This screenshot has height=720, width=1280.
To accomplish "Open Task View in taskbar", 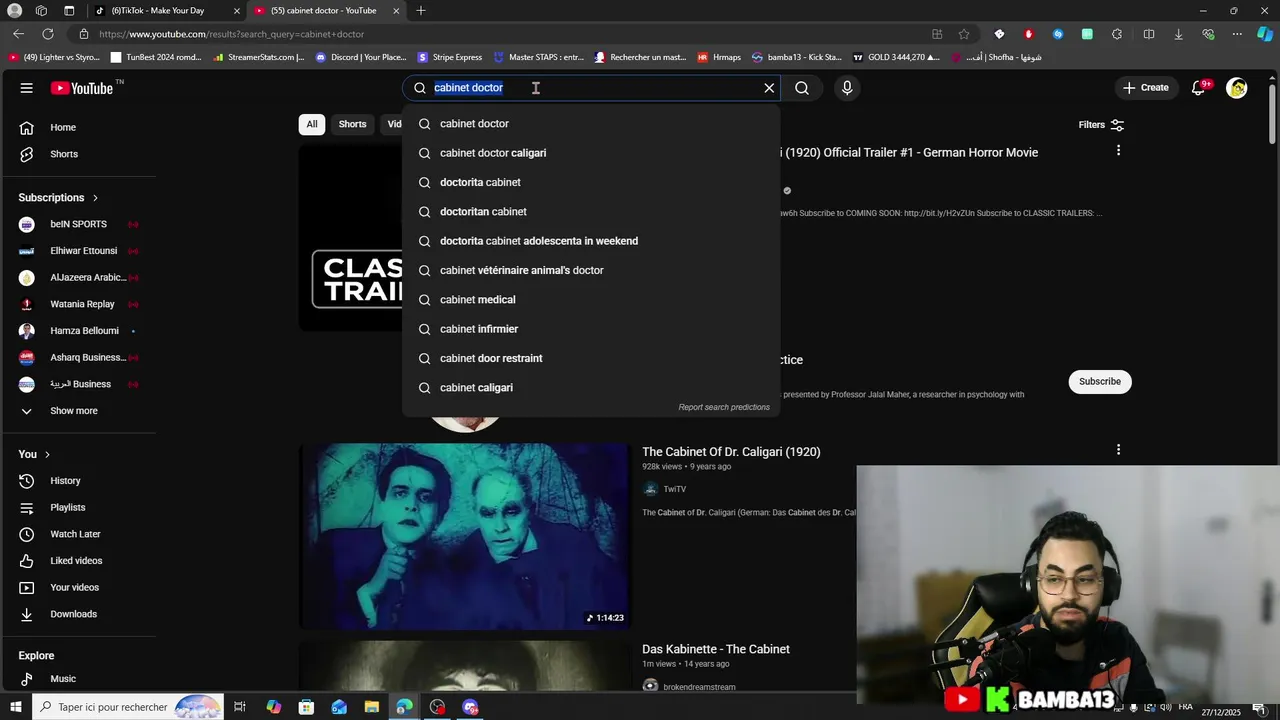I will 240,707.
